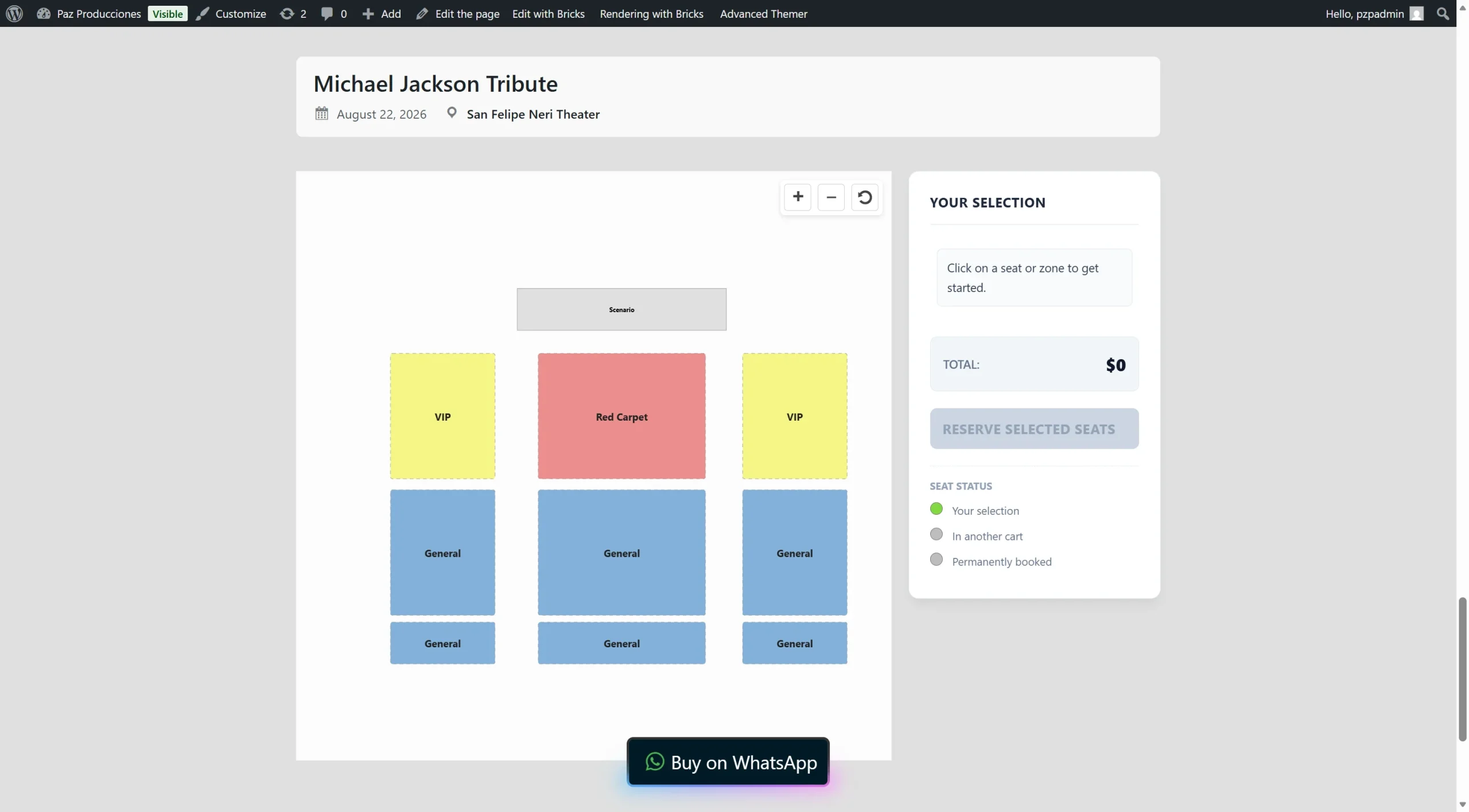Click Edit the page in admin bar
The height and width of the screenshot is (812, 1469).
458,13
